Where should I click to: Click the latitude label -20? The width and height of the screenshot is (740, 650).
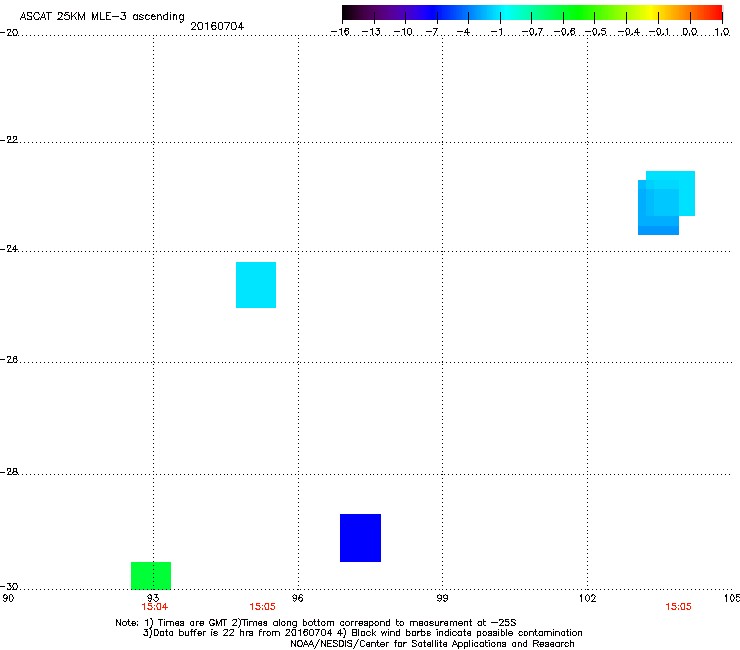click(9, 32)
